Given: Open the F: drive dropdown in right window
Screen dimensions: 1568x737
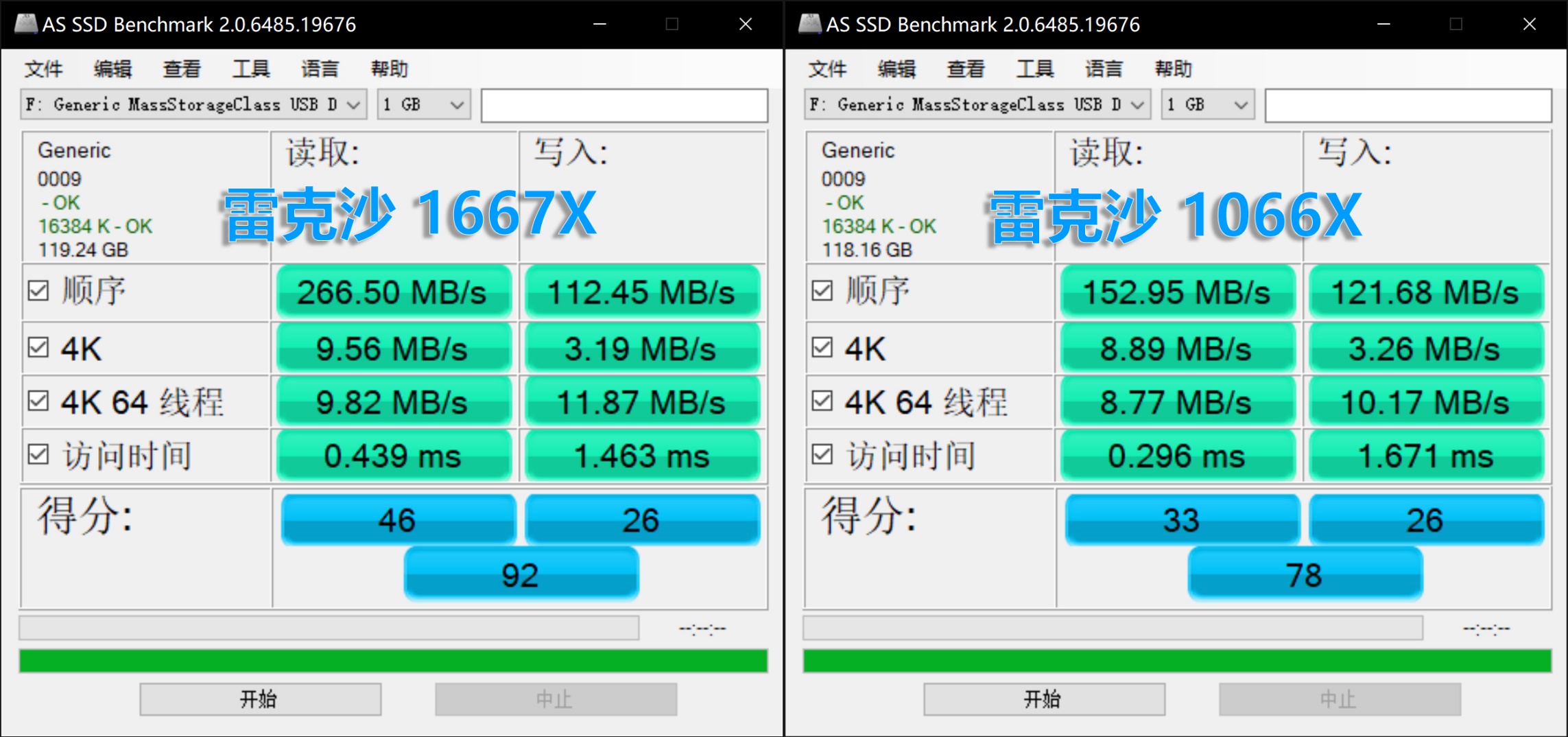Looking at the screenshot, I should coord(977,104).
